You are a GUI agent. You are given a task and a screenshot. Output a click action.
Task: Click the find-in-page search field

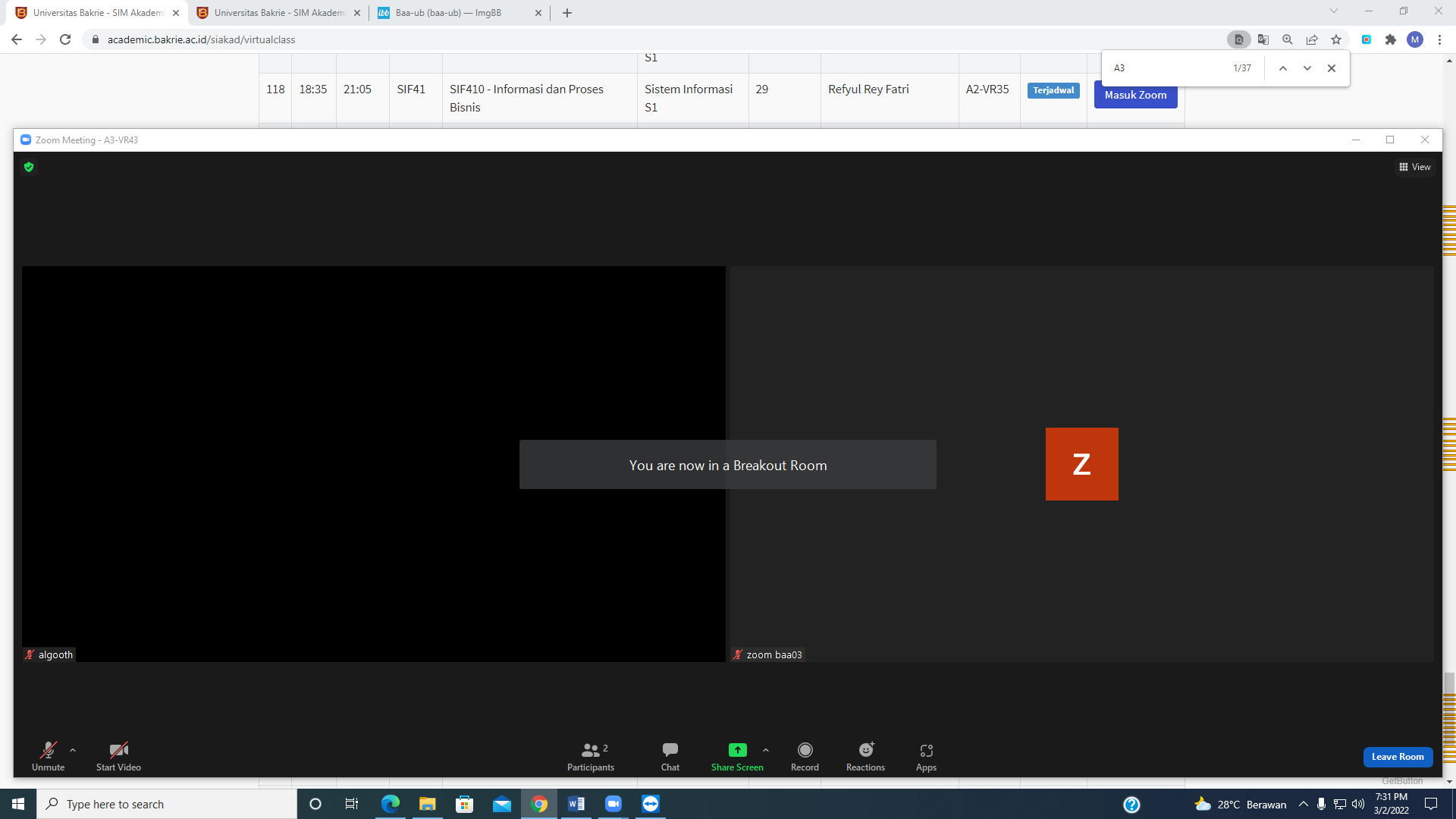1168,68
